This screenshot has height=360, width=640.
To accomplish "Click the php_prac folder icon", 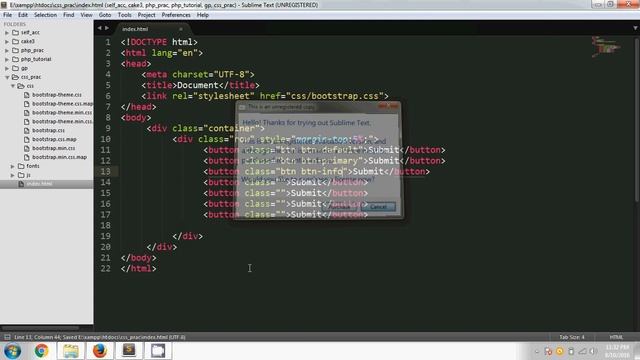I will tap(16, 50).
